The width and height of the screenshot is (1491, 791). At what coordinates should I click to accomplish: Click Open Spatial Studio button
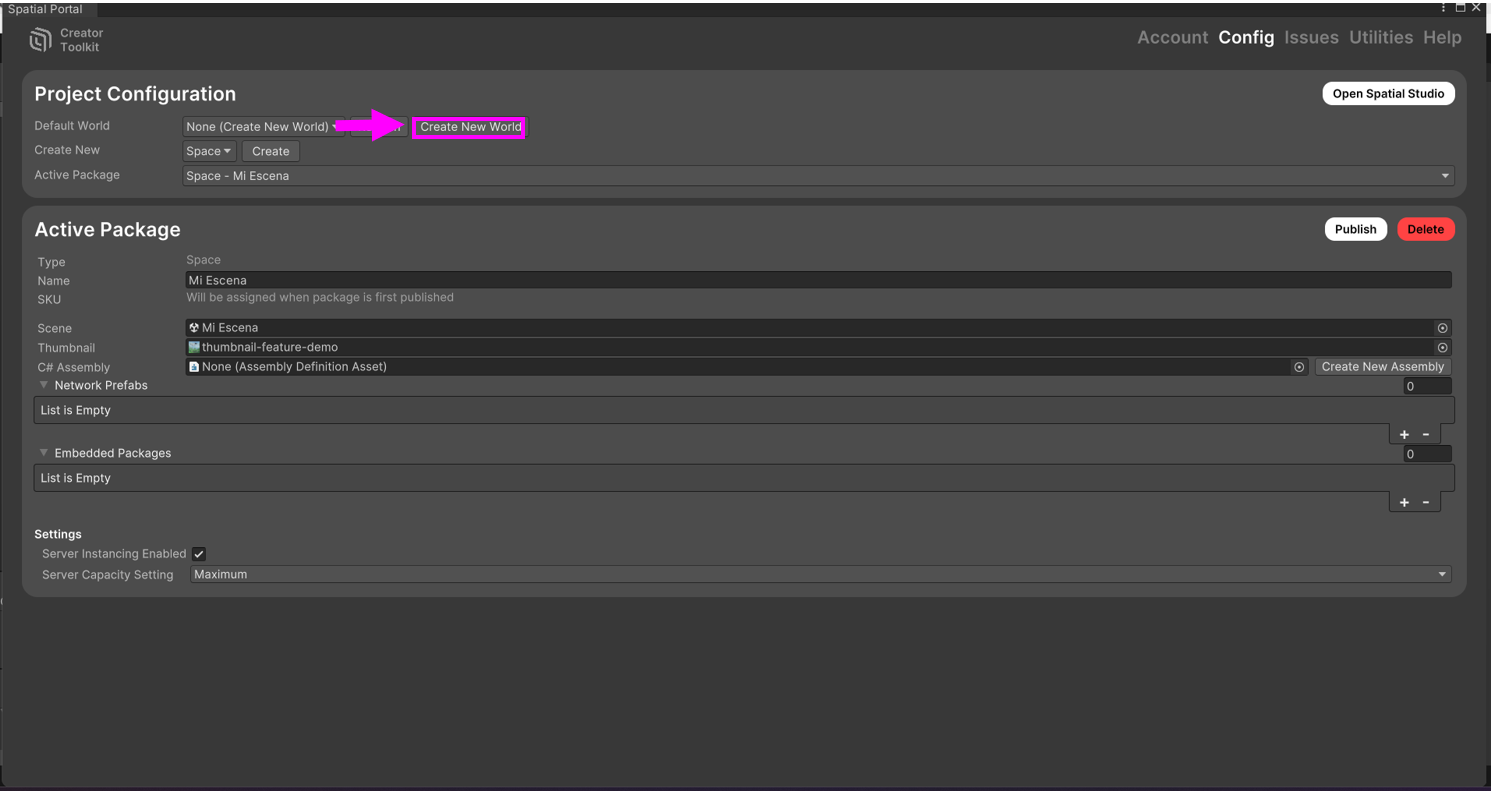(1388, 93)
